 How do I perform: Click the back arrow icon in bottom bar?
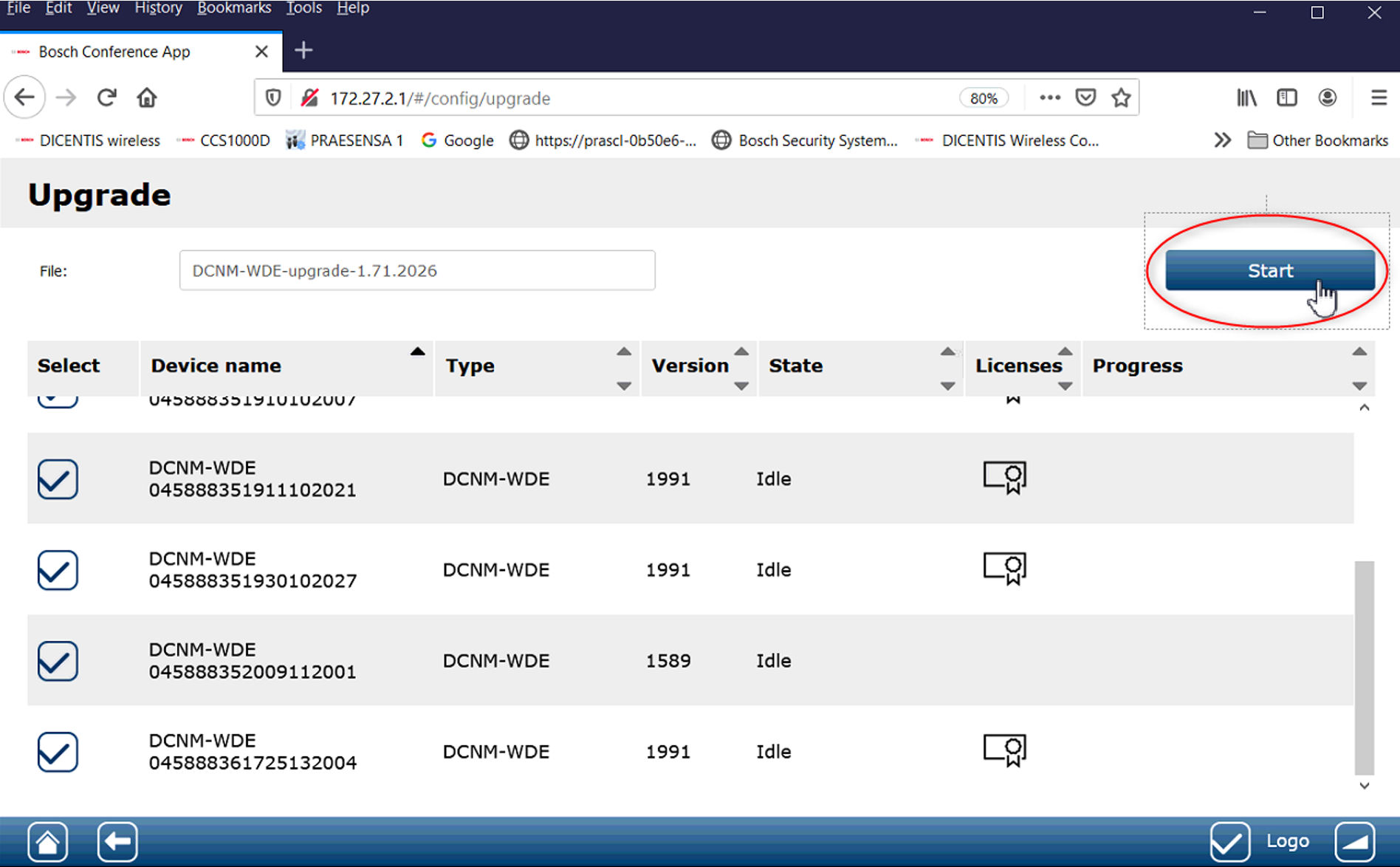117,841
